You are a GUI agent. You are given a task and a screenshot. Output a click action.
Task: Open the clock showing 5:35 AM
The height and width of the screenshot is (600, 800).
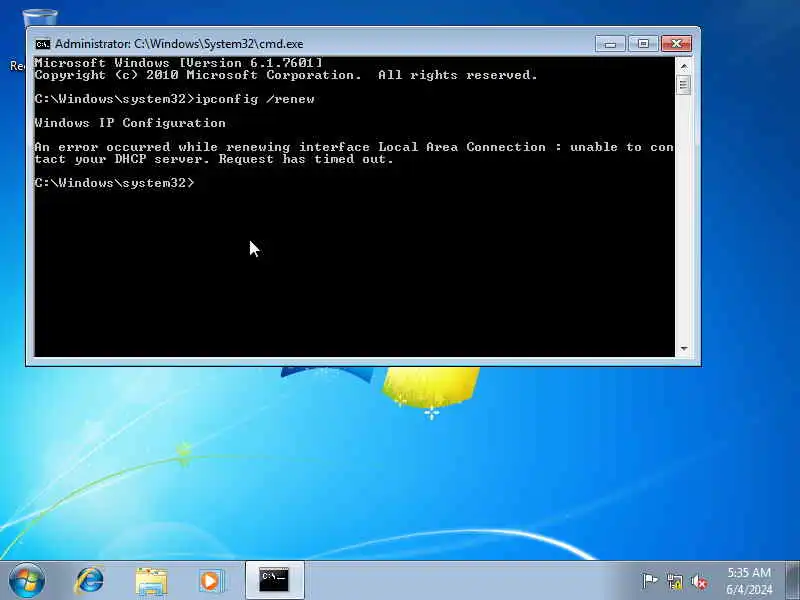(x=749, y=581)
